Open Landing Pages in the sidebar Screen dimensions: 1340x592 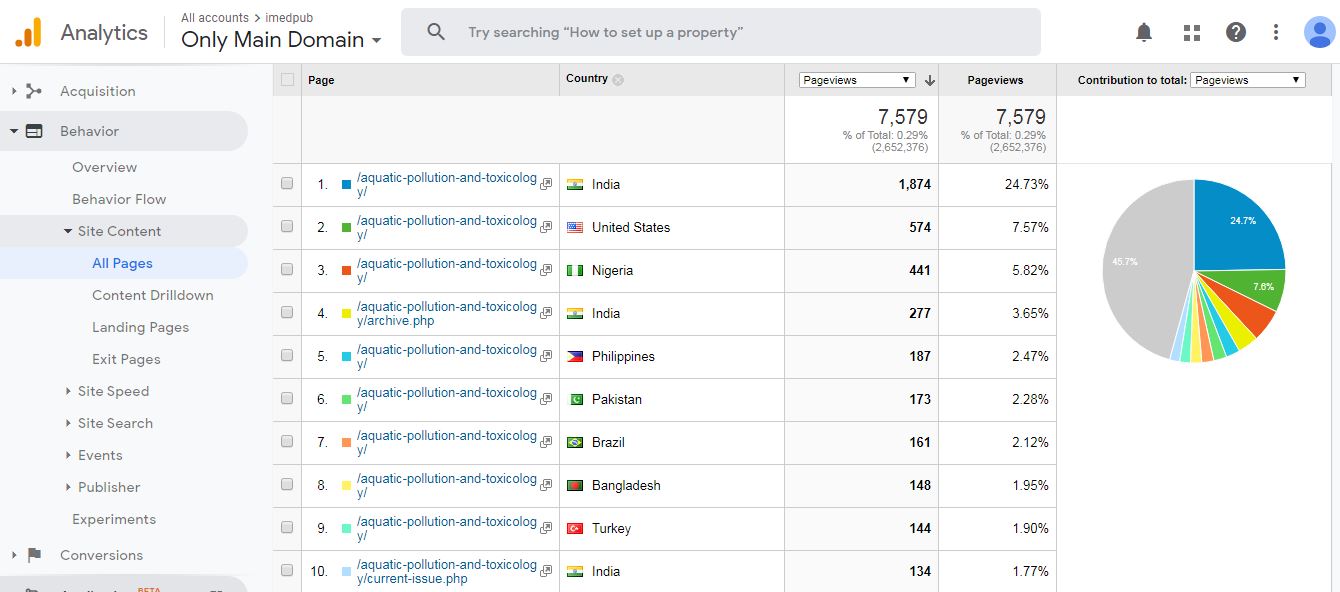140,327
